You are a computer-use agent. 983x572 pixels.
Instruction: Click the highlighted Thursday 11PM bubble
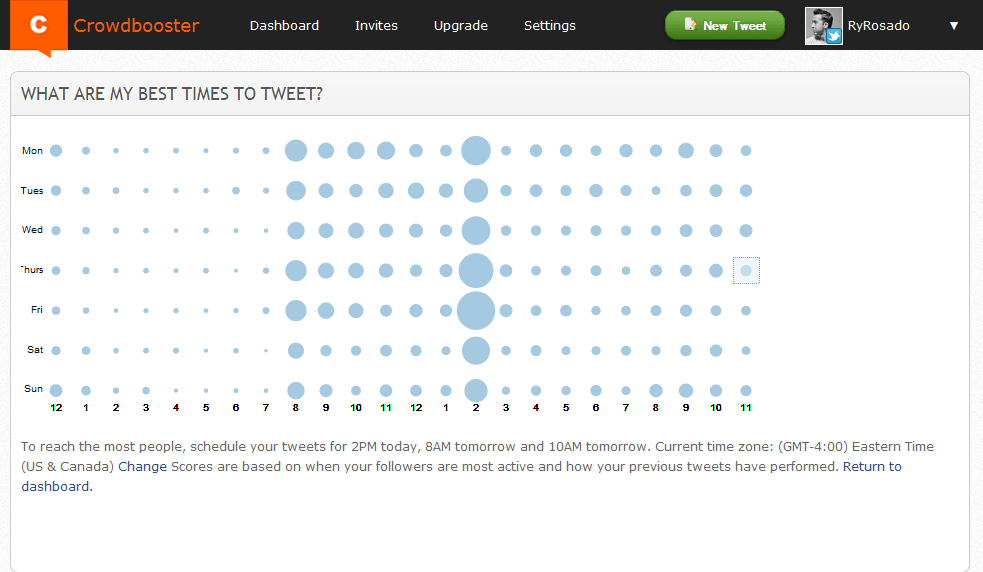[746, 271]
